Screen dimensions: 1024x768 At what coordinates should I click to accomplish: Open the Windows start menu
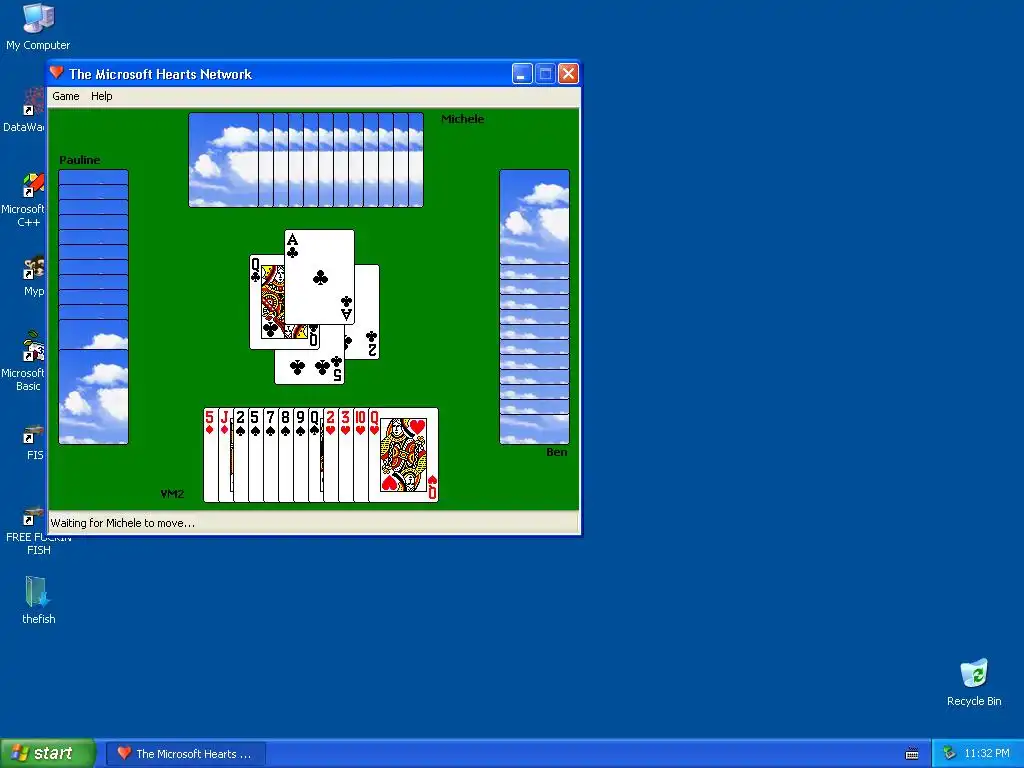[47, 753]
